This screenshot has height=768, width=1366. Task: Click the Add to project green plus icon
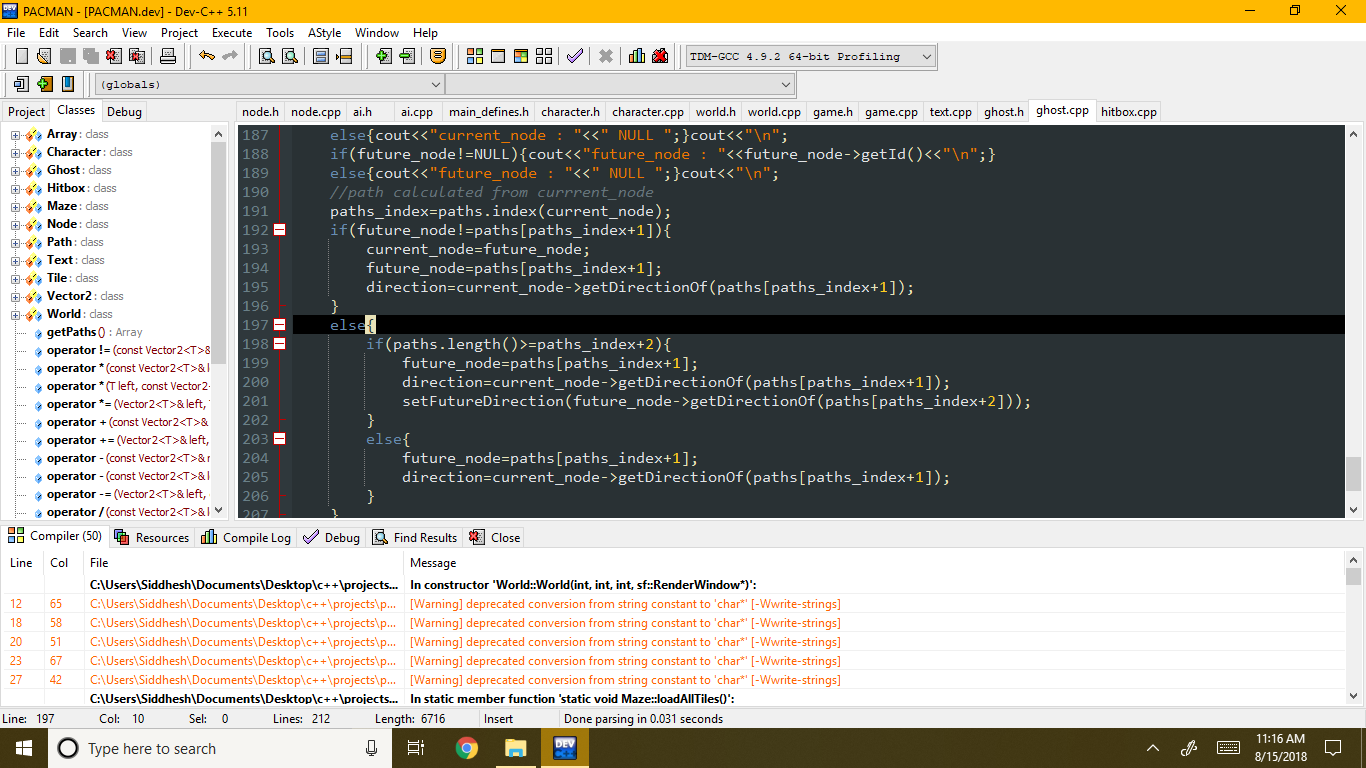(383, 56)
